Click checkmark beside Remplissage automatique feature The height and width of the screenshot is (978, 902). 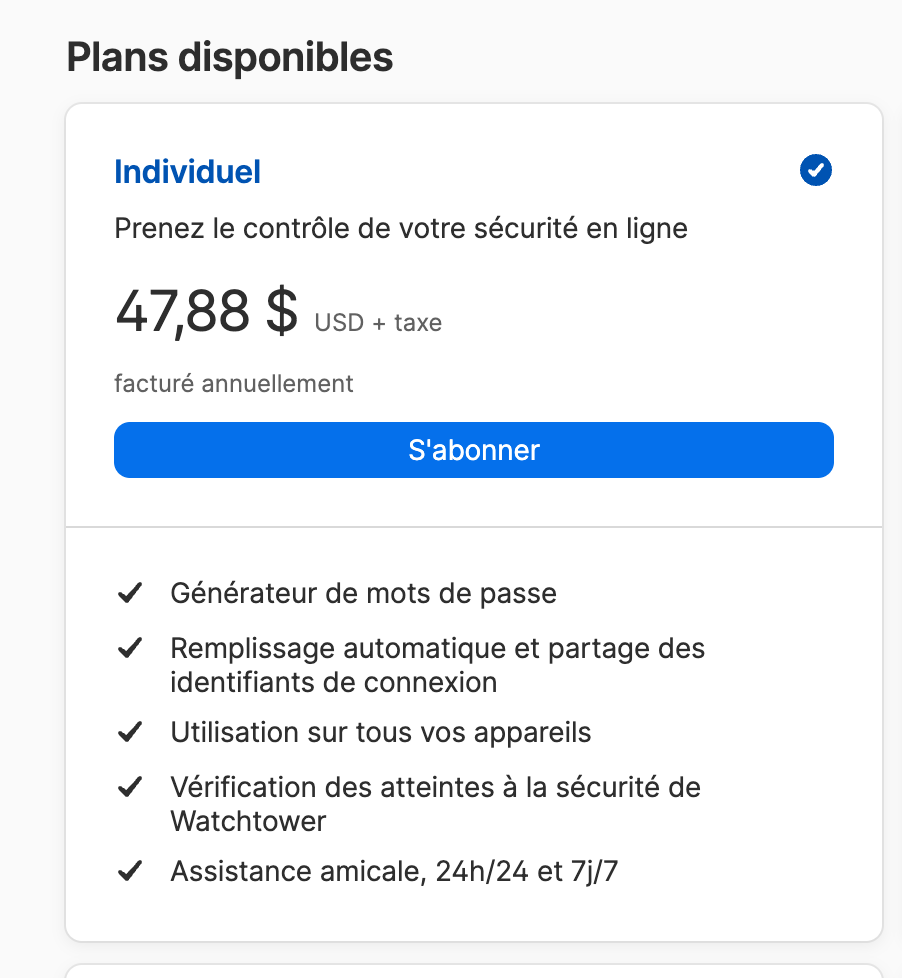click(129, 648)
